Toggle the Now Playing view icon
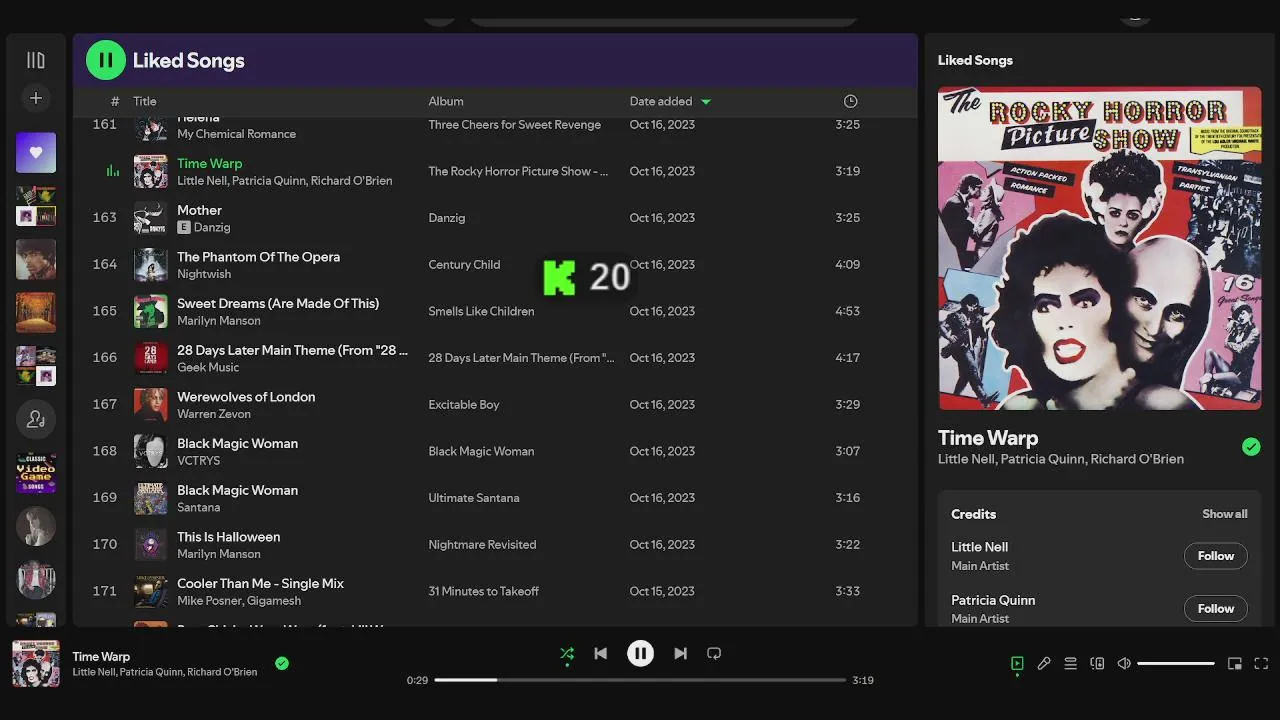This screenshot has width=1280, height=720. [x=1017, y=663]
